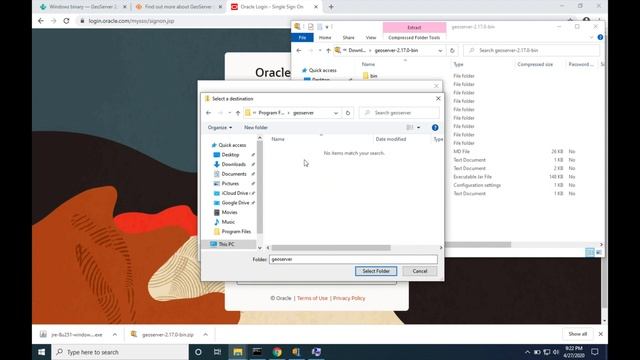Open menu arrow for jre exe download

(115, 334)
